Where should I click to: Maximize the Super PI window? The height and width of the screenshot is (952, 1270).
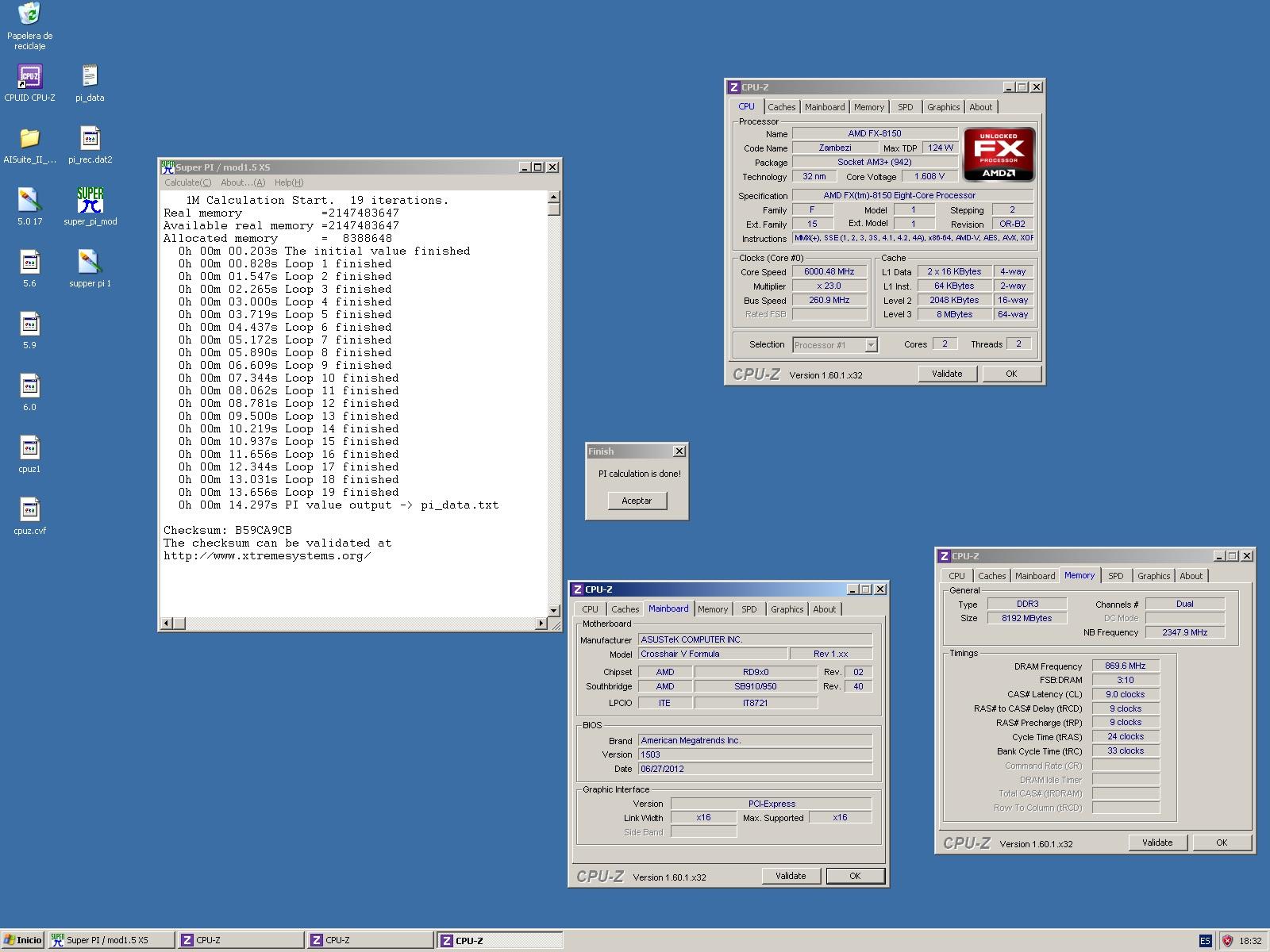pyautogui.click(x=538, y=167)
